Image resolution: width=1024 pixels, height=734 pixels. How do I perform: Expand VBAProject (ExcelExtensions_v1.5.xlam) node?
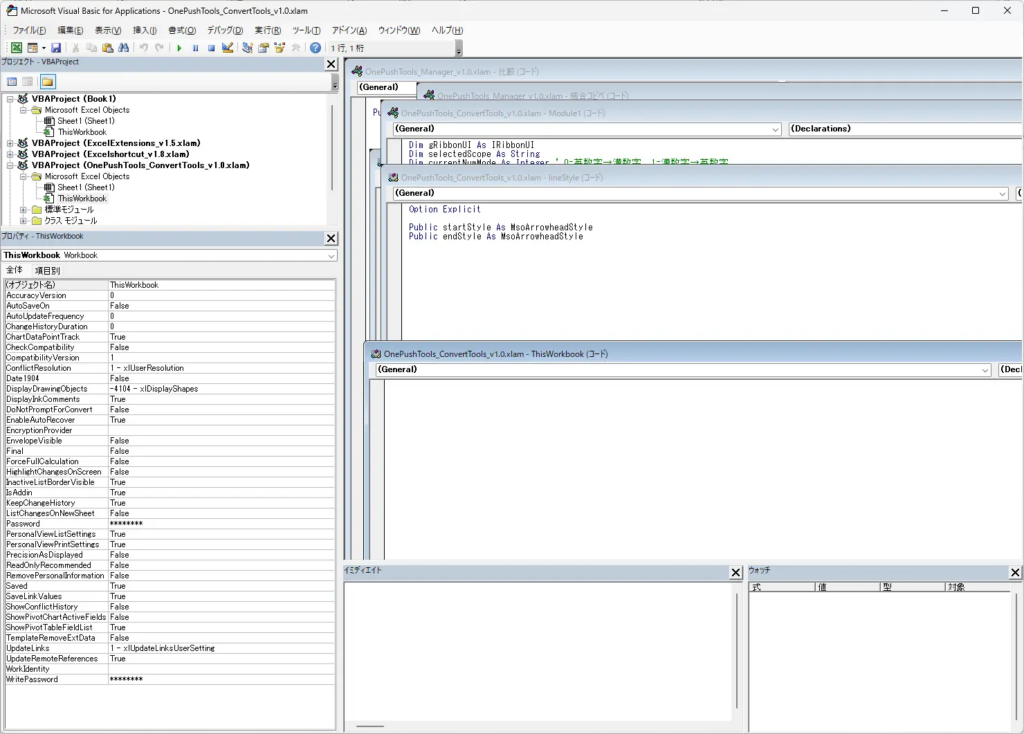point(11,143)
